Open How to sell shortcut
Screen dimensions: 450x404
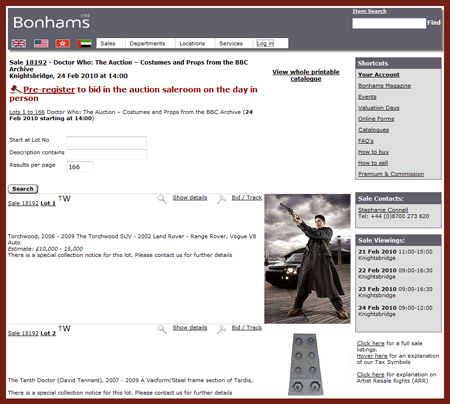373,163
